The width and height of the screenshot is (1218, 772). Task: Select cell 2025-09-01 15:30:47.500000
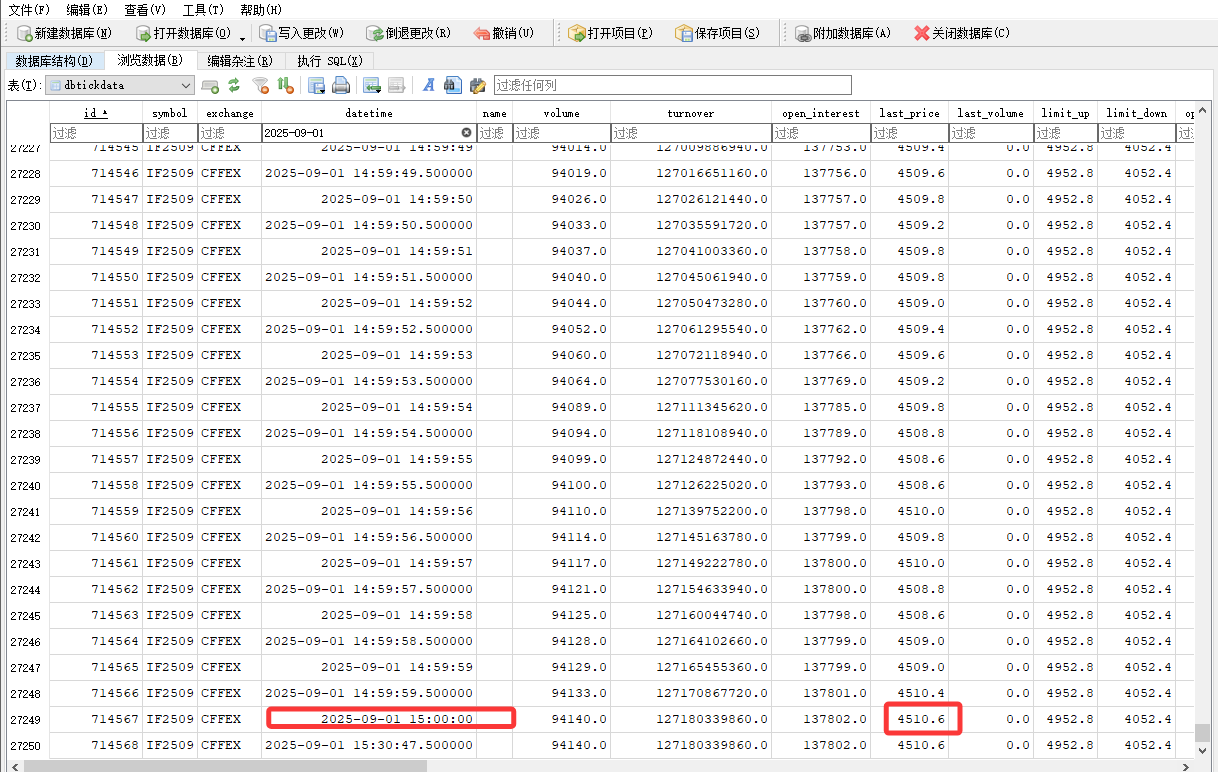(368, 745)
